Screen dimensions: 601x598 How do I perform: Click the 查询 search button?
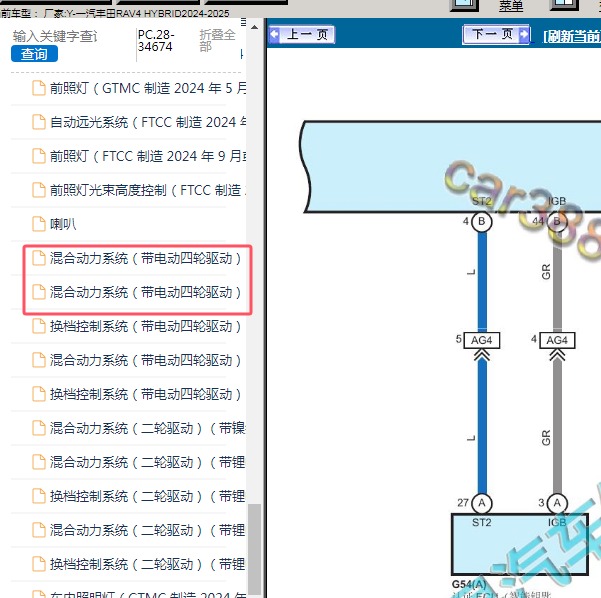(x=34, y=54)
